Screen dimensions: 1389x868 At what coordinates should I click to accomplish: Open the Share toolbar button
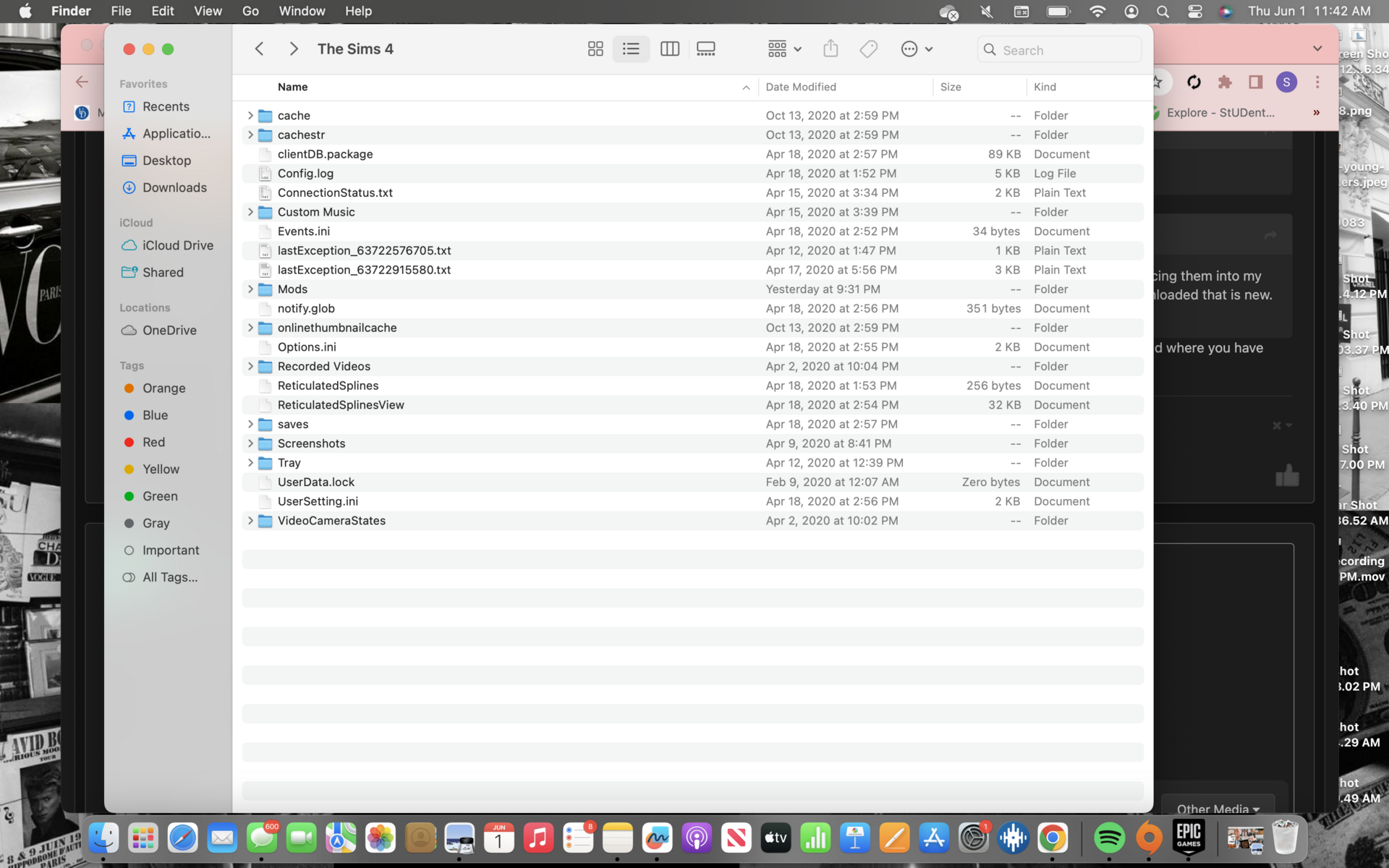coord(831,49)
